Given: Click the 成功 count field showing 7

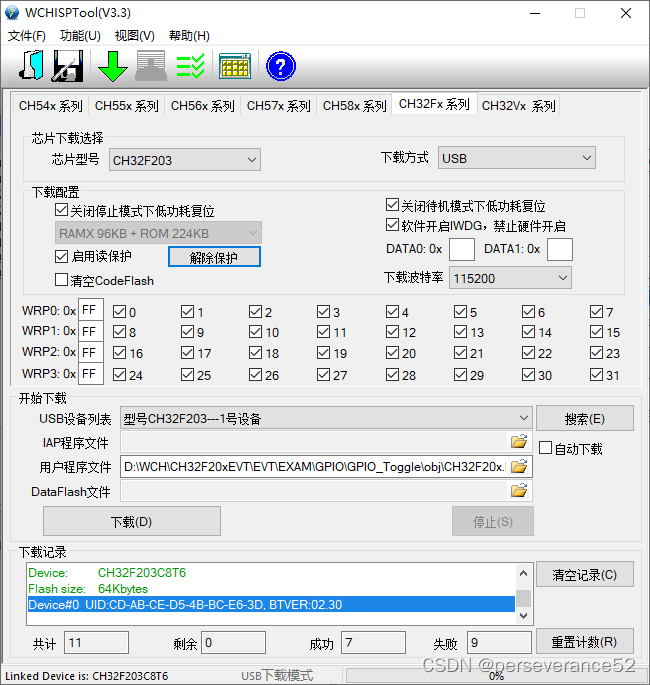Looking at the screenshot, I should coord(373,643).
